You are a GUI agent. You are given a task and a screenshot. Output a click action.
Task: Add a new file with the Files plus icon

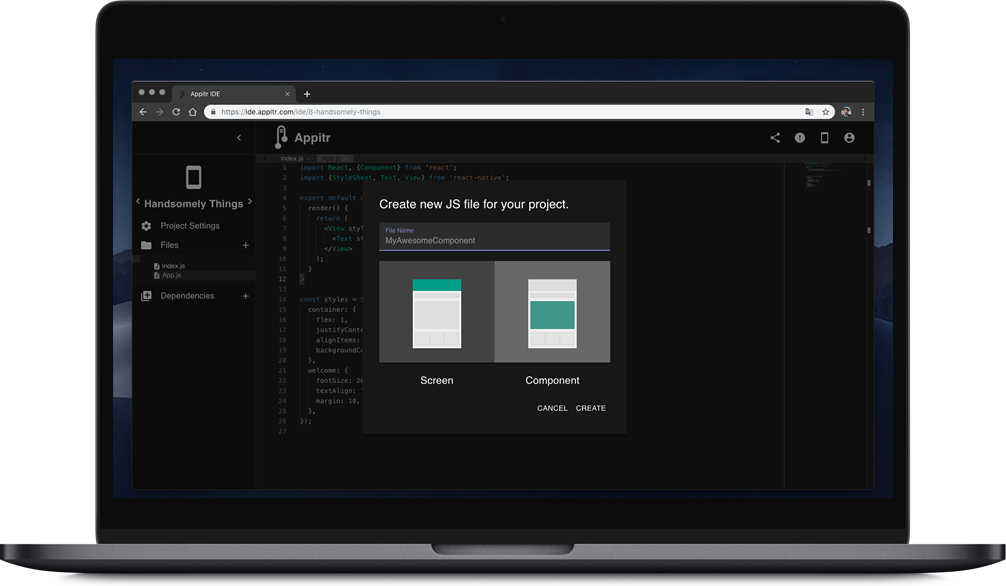click(246, 245)
